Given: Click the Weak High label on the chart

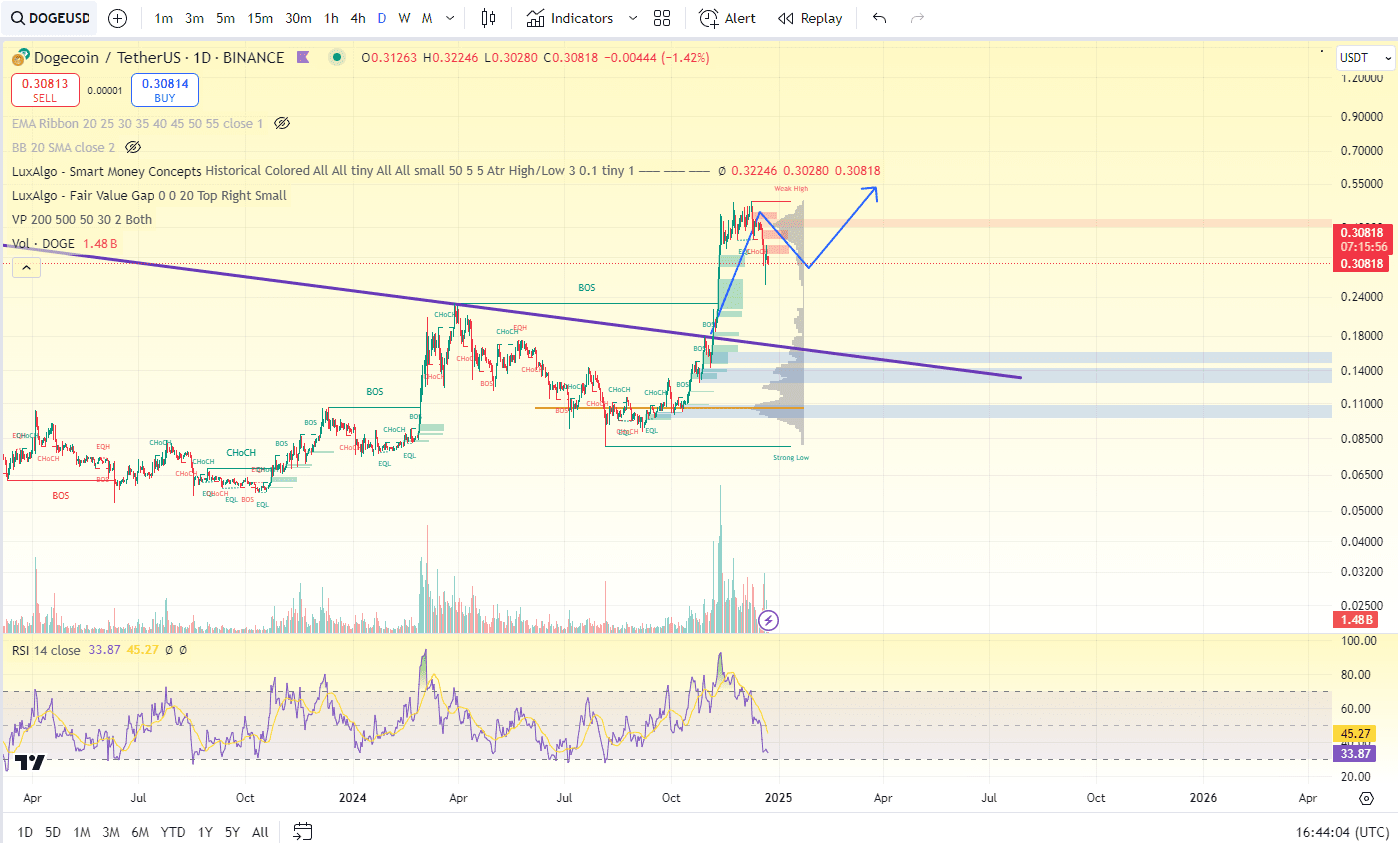Looking at the screenshot, I should click(x=791, y=188).
